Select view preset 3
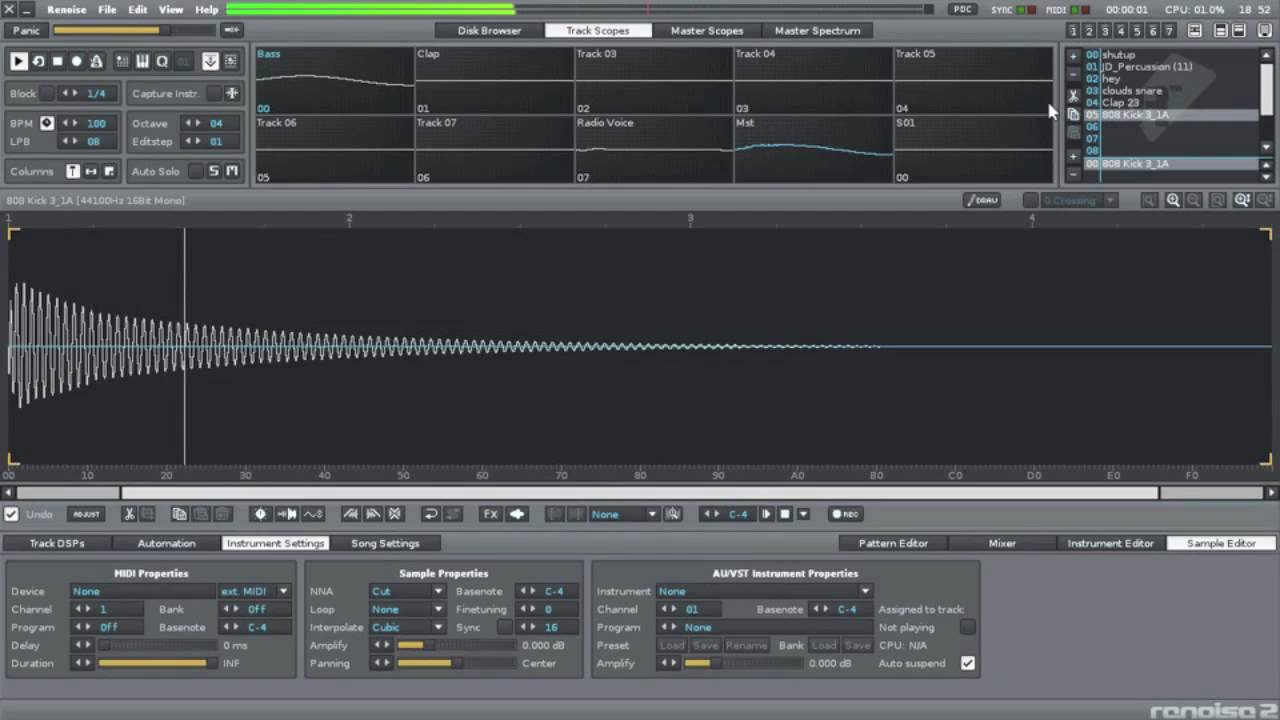Screen dimensions: 1280x720 click(x=1105, y=31)
